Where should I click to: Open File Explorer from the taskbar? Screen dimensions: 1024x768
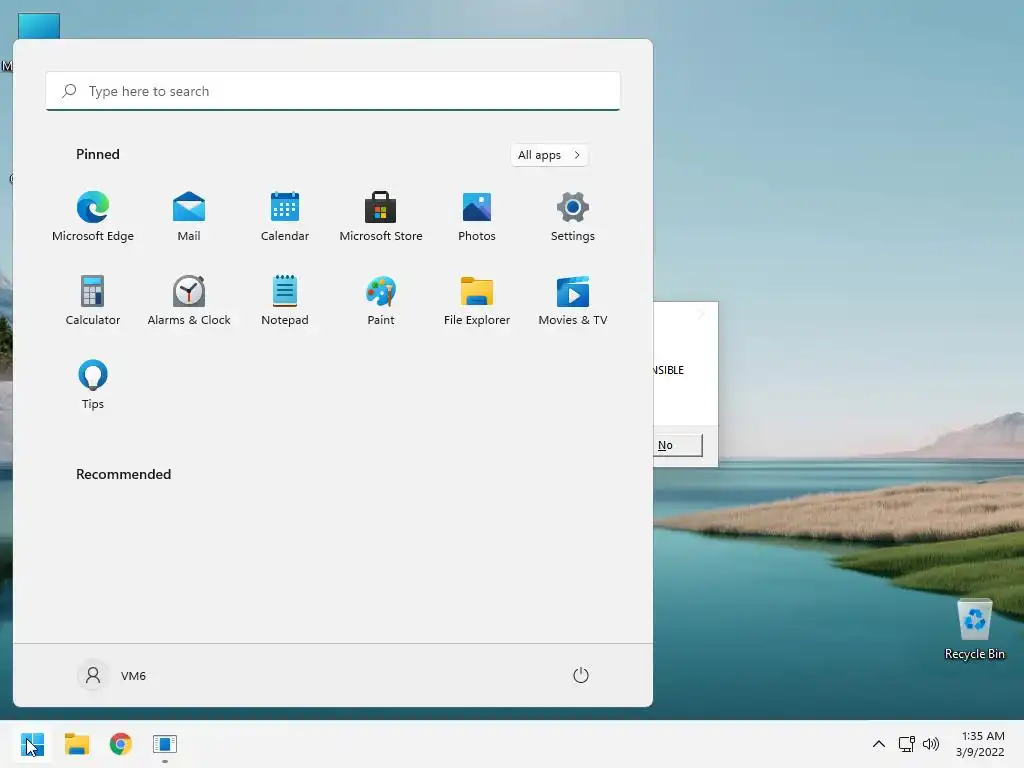tap(76, 744)
